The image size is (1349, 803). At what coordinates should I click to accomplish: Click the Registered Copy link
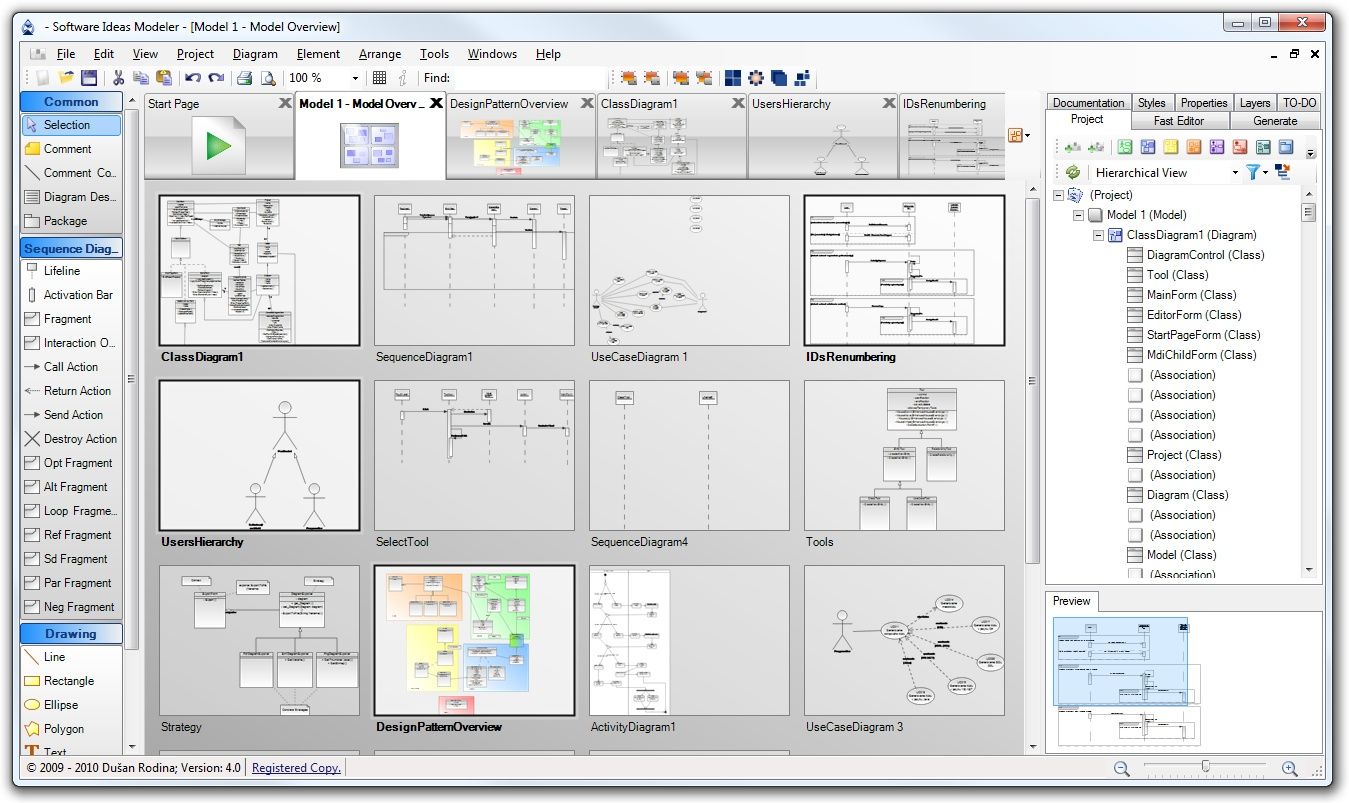point(295,768)
